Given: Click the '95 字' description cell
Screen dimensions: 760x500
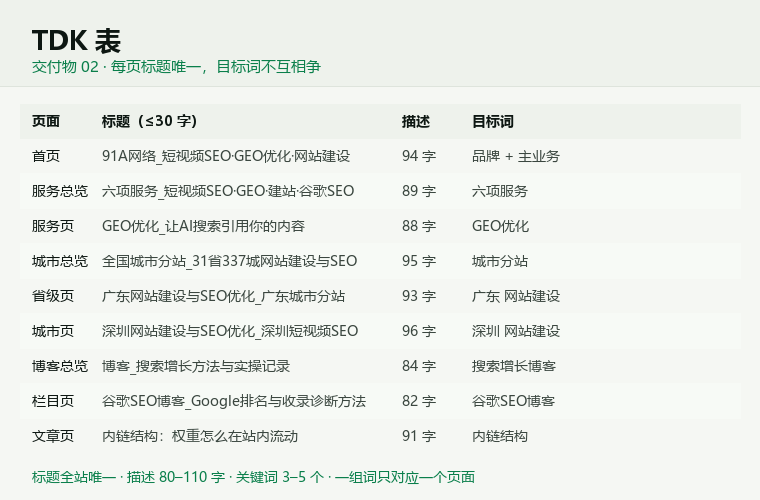Looking at the screenshot, I should point(419,261).
